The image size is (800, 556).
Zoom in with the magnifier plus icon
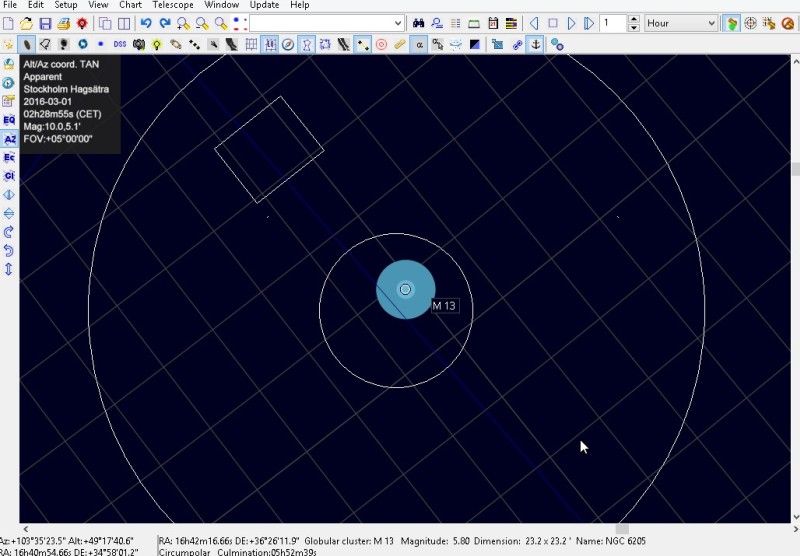(183, 23)
